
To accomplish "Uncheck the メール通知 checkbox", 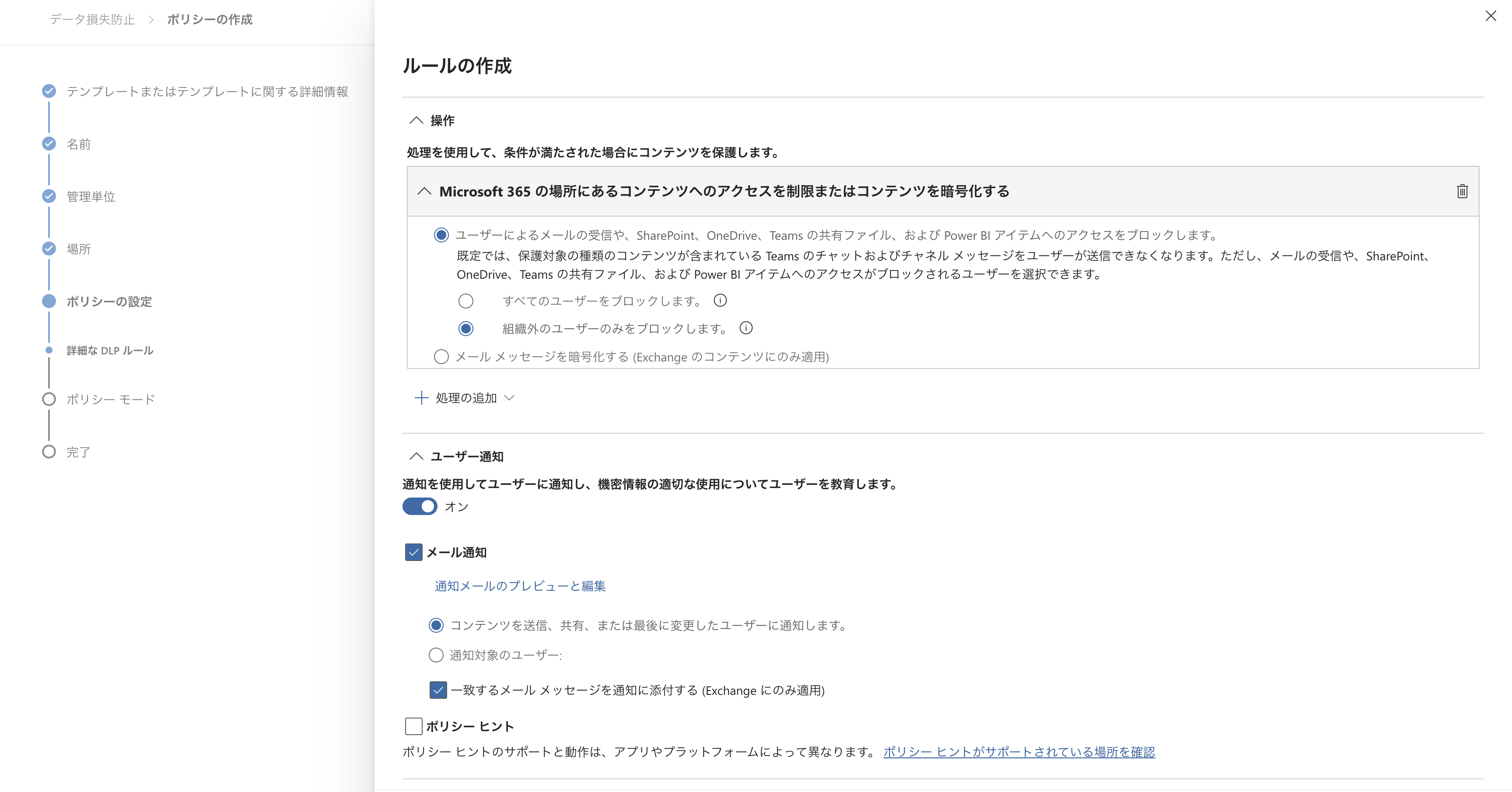I will [x=414, y=553].
